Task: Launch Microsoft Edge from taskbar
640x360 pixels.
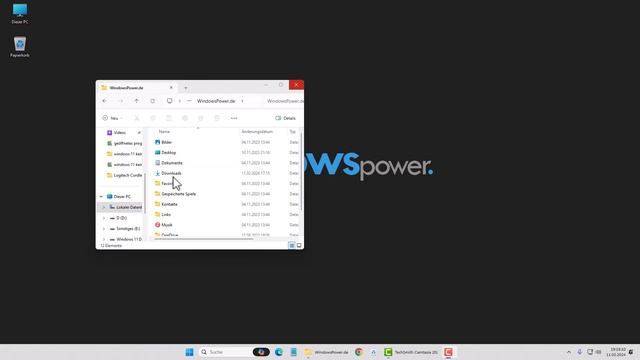Action: tap(279, 352)
